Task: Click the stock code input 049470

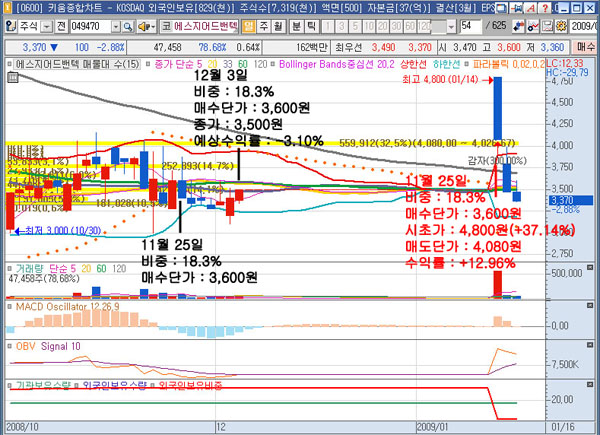Action: pos(90,26)
